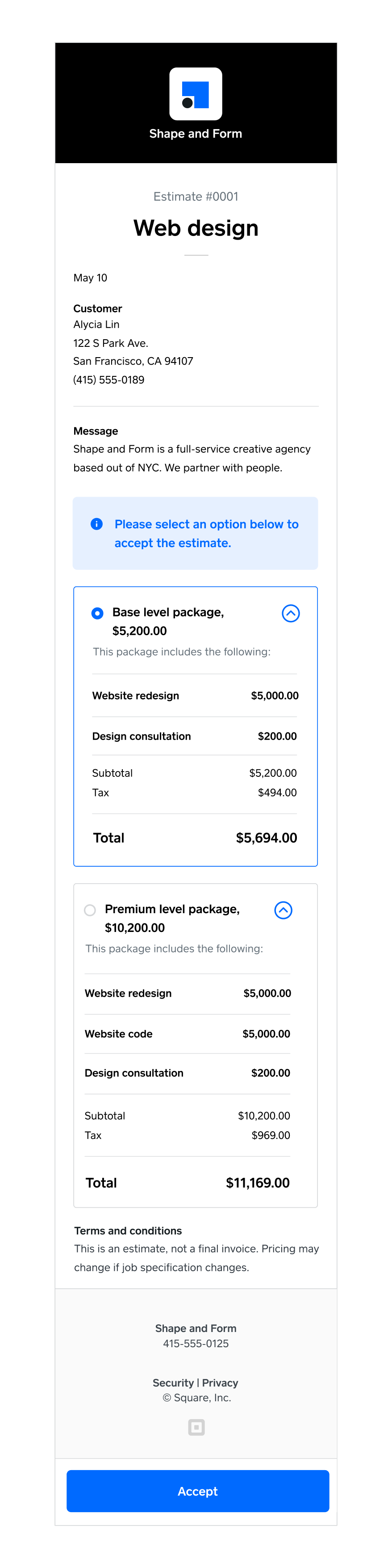The width and height of the screenshot is (392, 1568).
Task: Click the Square logo icon in the footer
Action: click(196, 1427)
